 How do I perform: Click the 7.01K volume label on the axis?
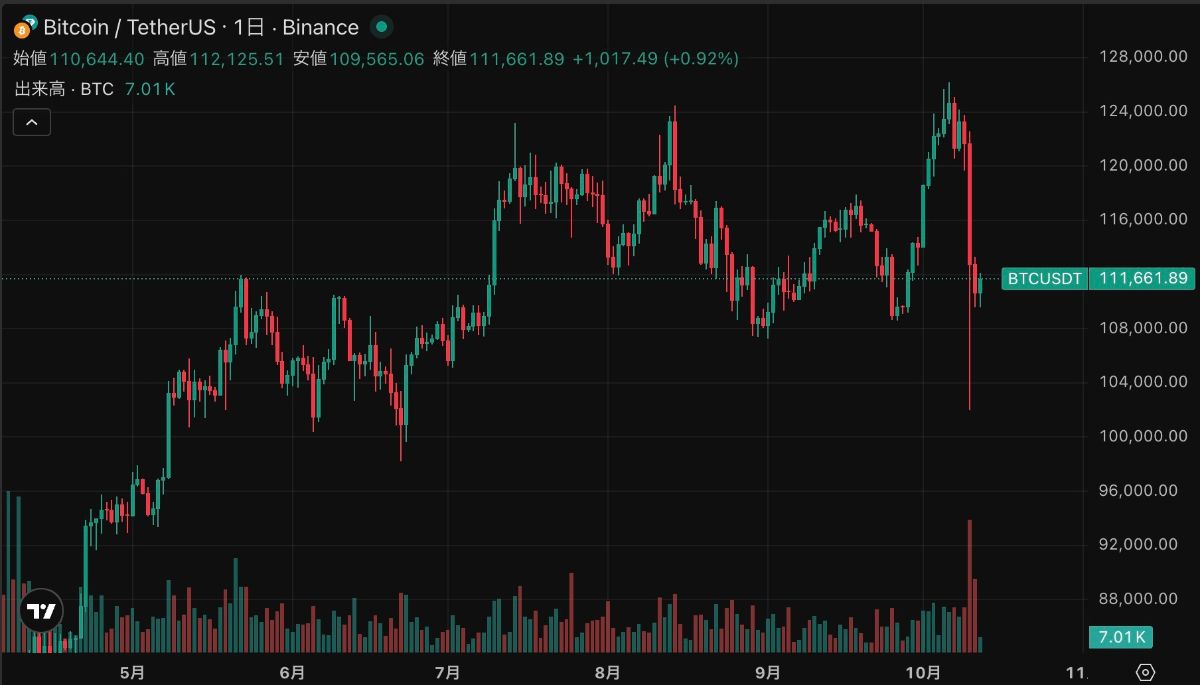(1121, 636)
